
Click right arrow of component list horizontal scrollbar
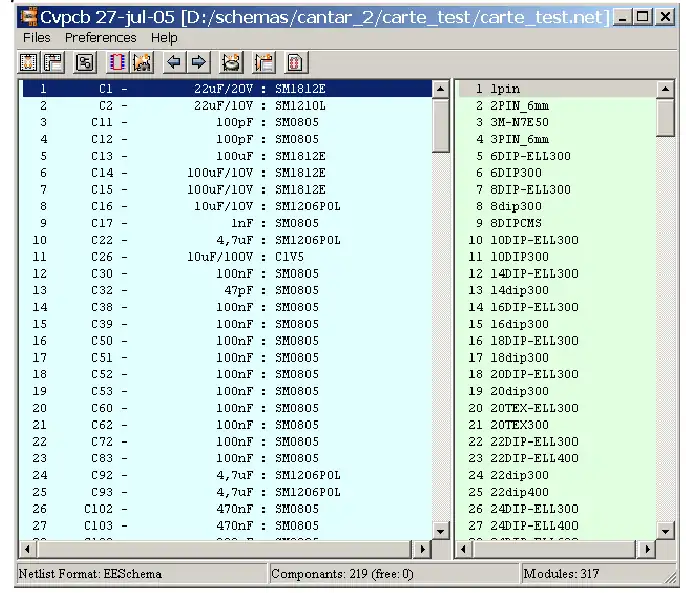point(421,549)
